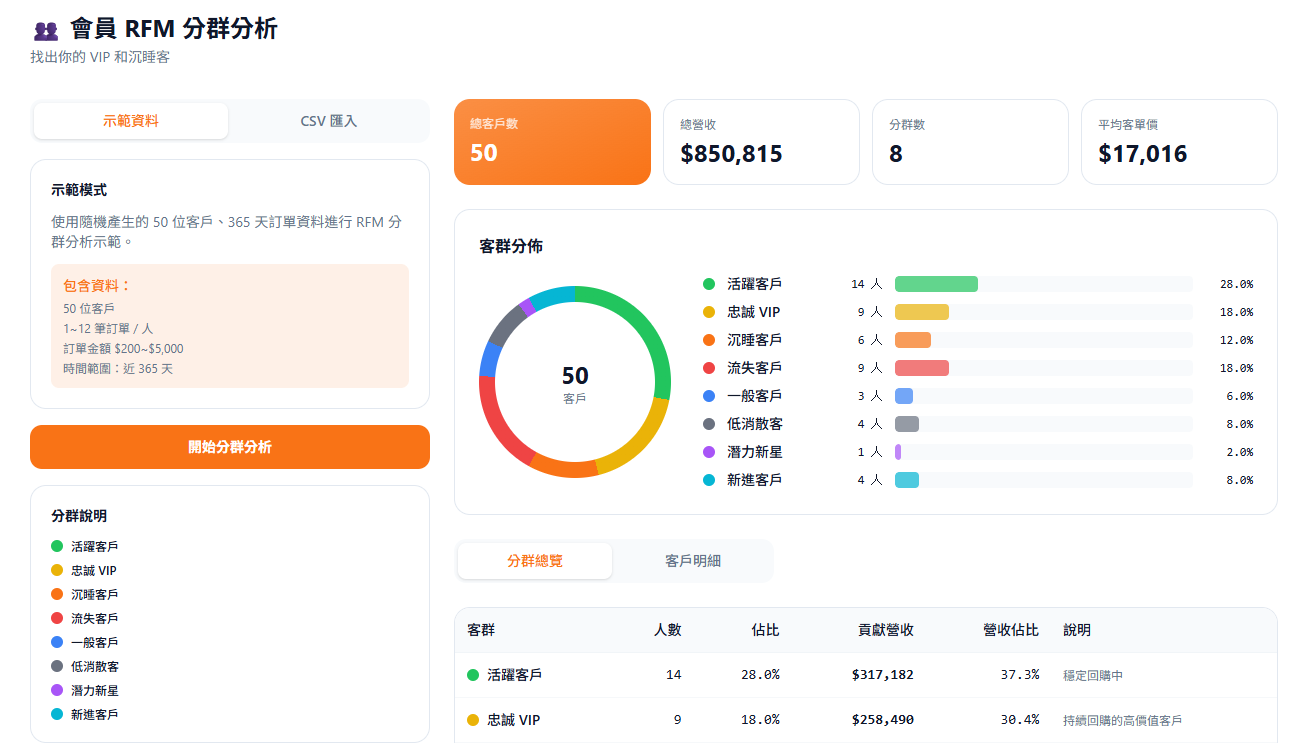Open the 客戶明細 tab
1302x743 pixels.
pos(692,561)
